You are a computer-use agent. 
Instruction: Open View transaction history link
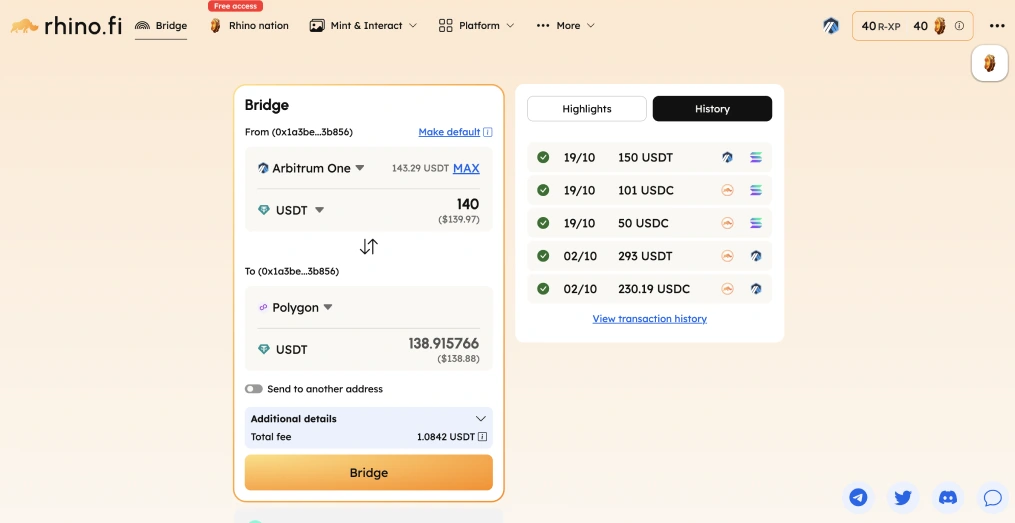[x=649, y=319]
